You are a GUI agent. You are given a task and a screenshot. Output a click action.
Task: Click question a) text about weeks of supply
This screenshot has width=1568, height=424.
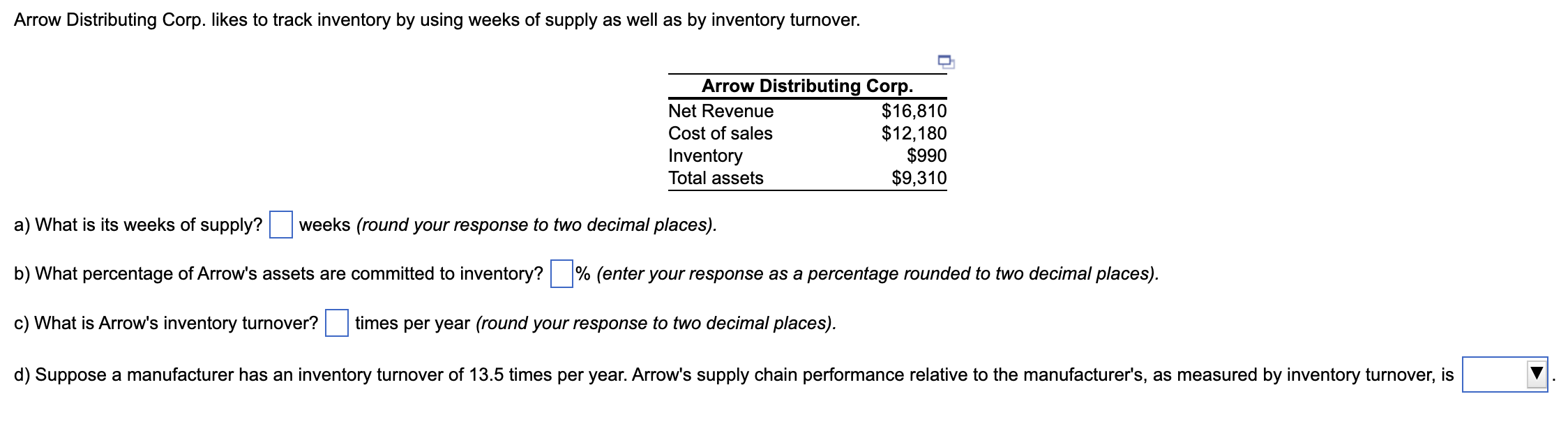[x=140, y=225]
